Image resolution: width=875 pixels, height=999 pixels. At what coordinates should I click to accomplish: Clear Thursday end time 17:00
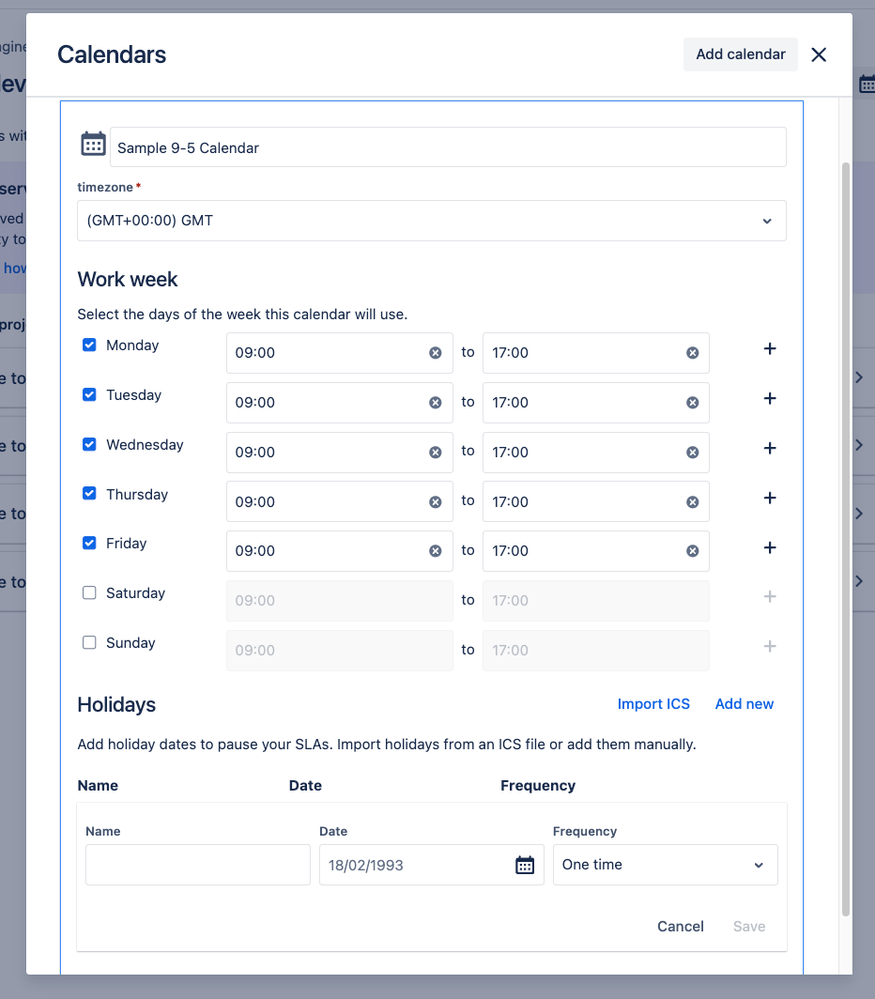pyautogui.click(x=692, y=502)
